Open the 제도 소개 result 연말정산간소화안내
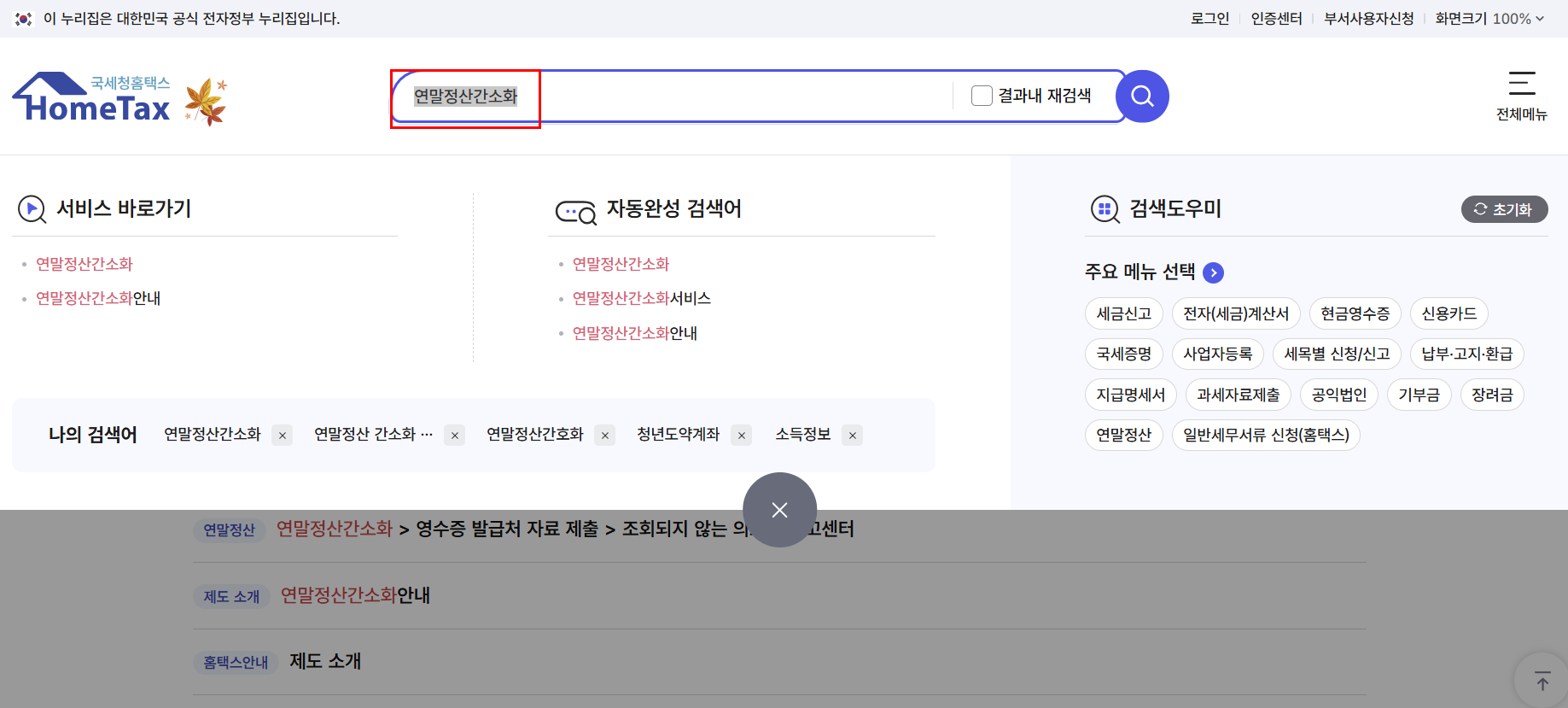This screenshot has width=1568, height=708. [355, 595]
